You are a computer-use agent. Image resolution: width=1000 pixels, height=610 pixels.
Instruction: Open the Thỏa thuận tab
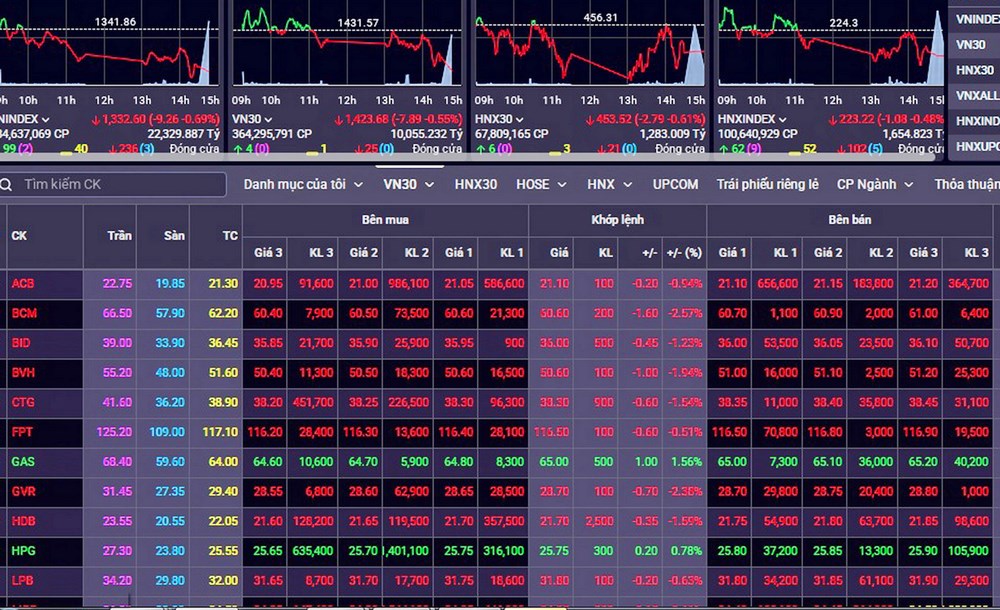tap(967, 184)
